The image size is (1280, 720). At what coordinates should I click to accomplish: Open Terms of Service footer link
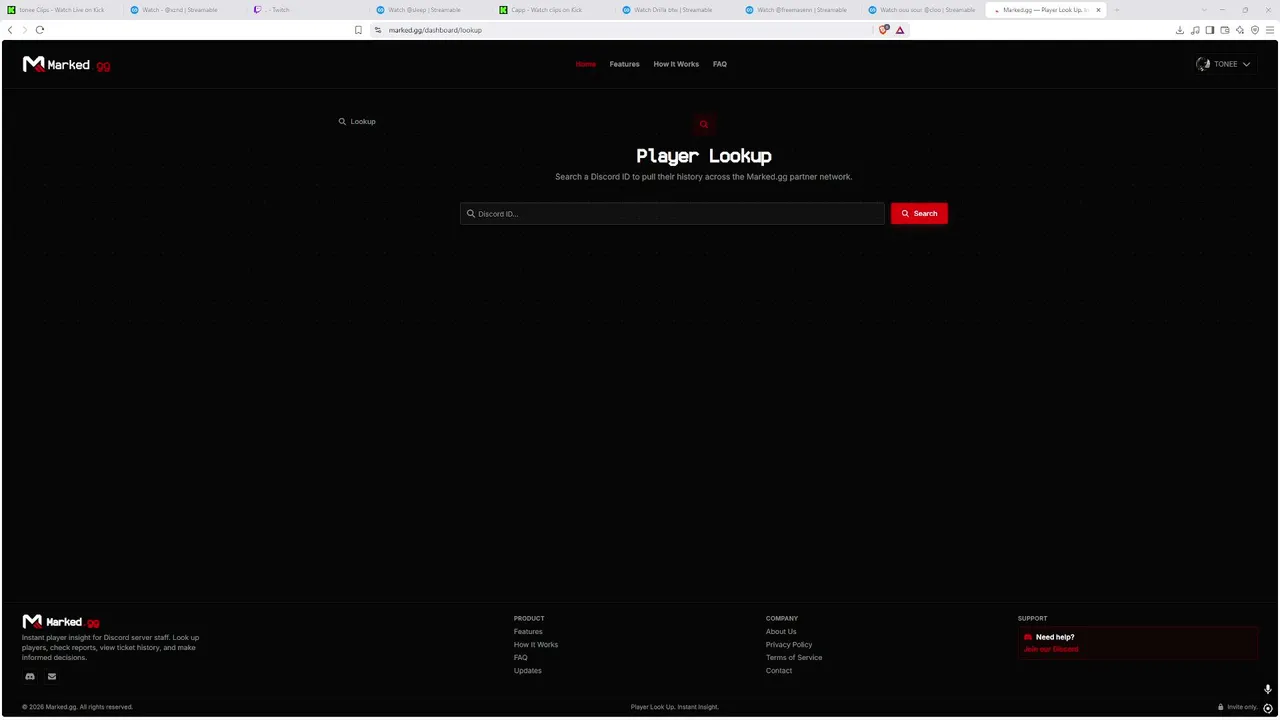(x=794, y=657)
